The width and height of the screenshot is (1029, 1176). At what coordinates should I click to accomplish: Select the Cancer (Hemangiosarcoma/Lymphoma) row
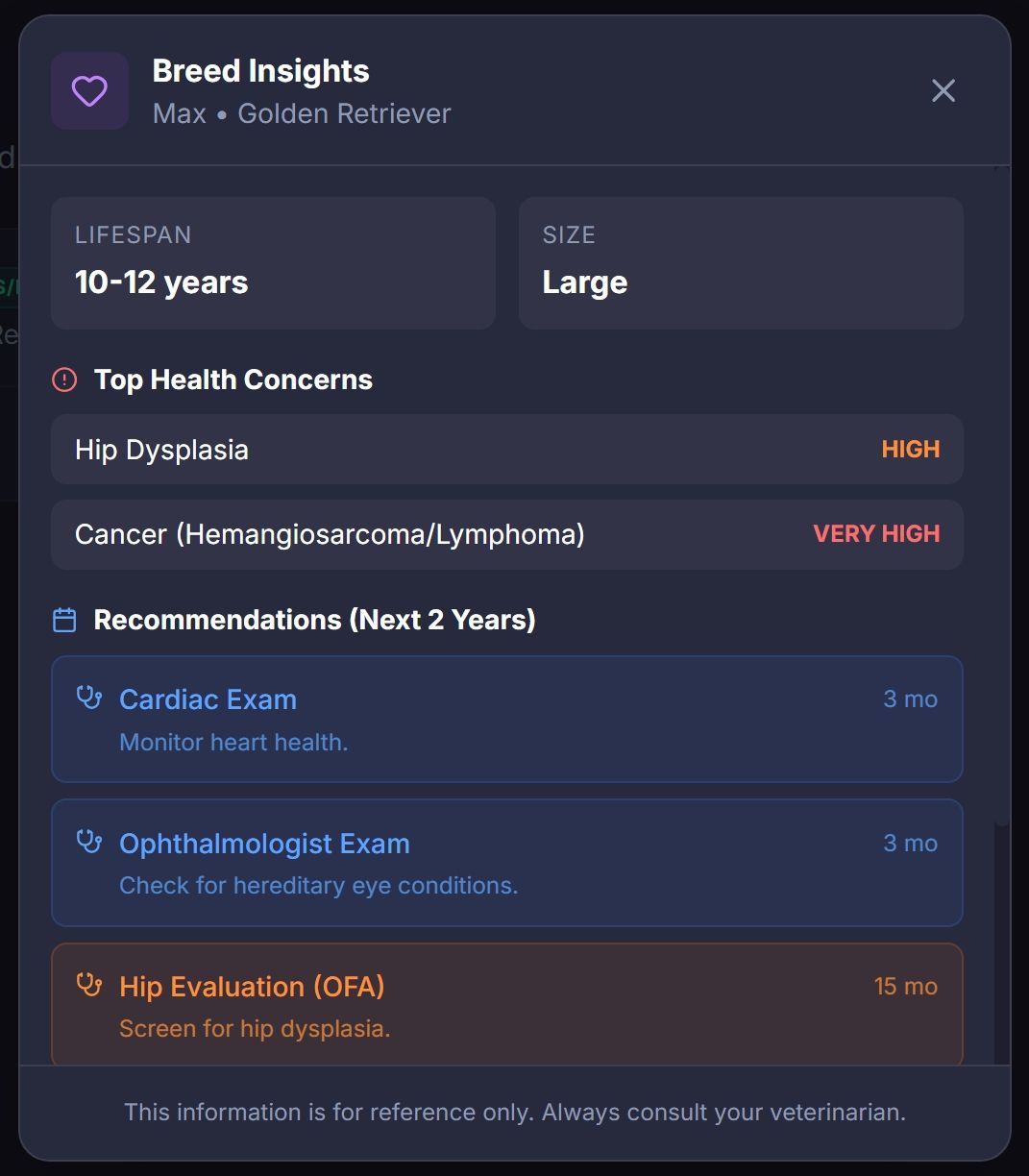[480, 534]
